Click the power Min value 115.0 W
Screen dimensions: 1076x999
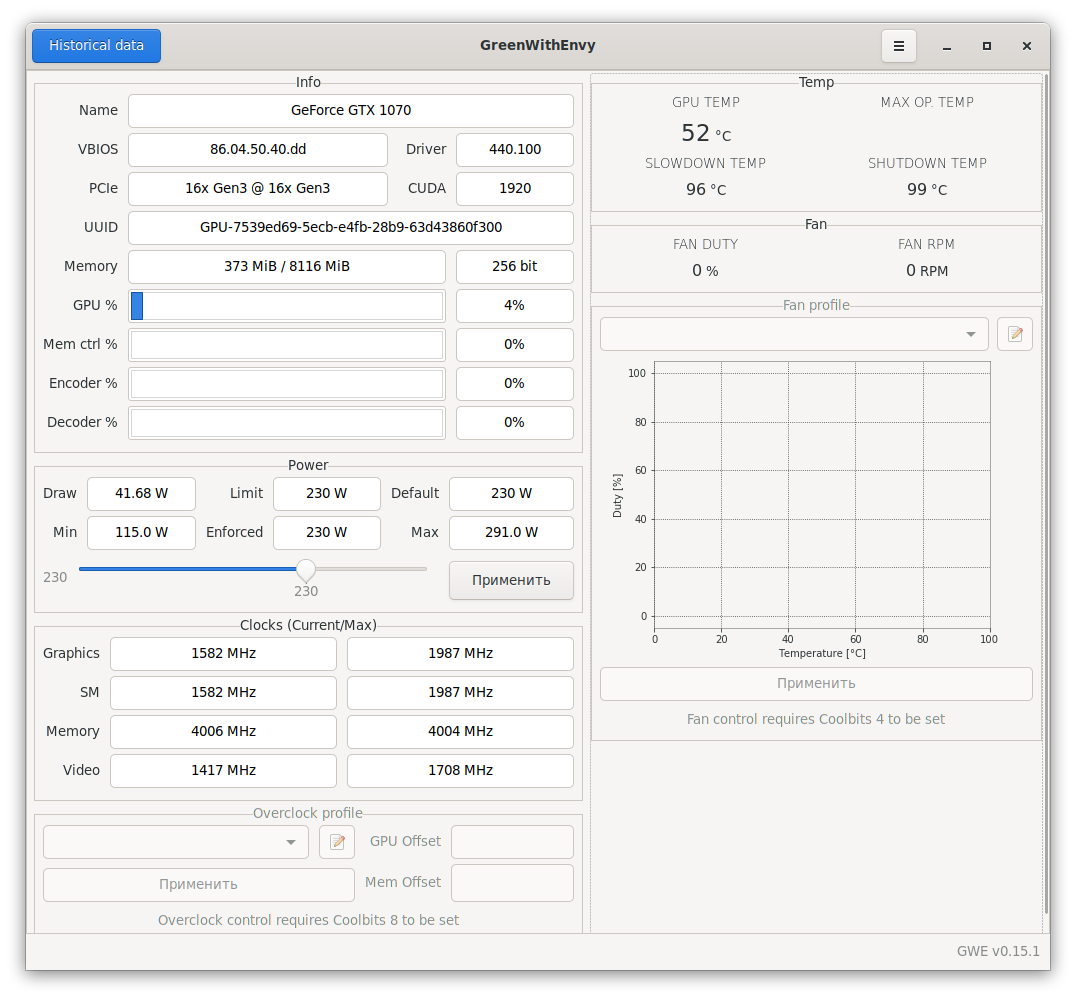pyautogui.click(x=141, y=533)
